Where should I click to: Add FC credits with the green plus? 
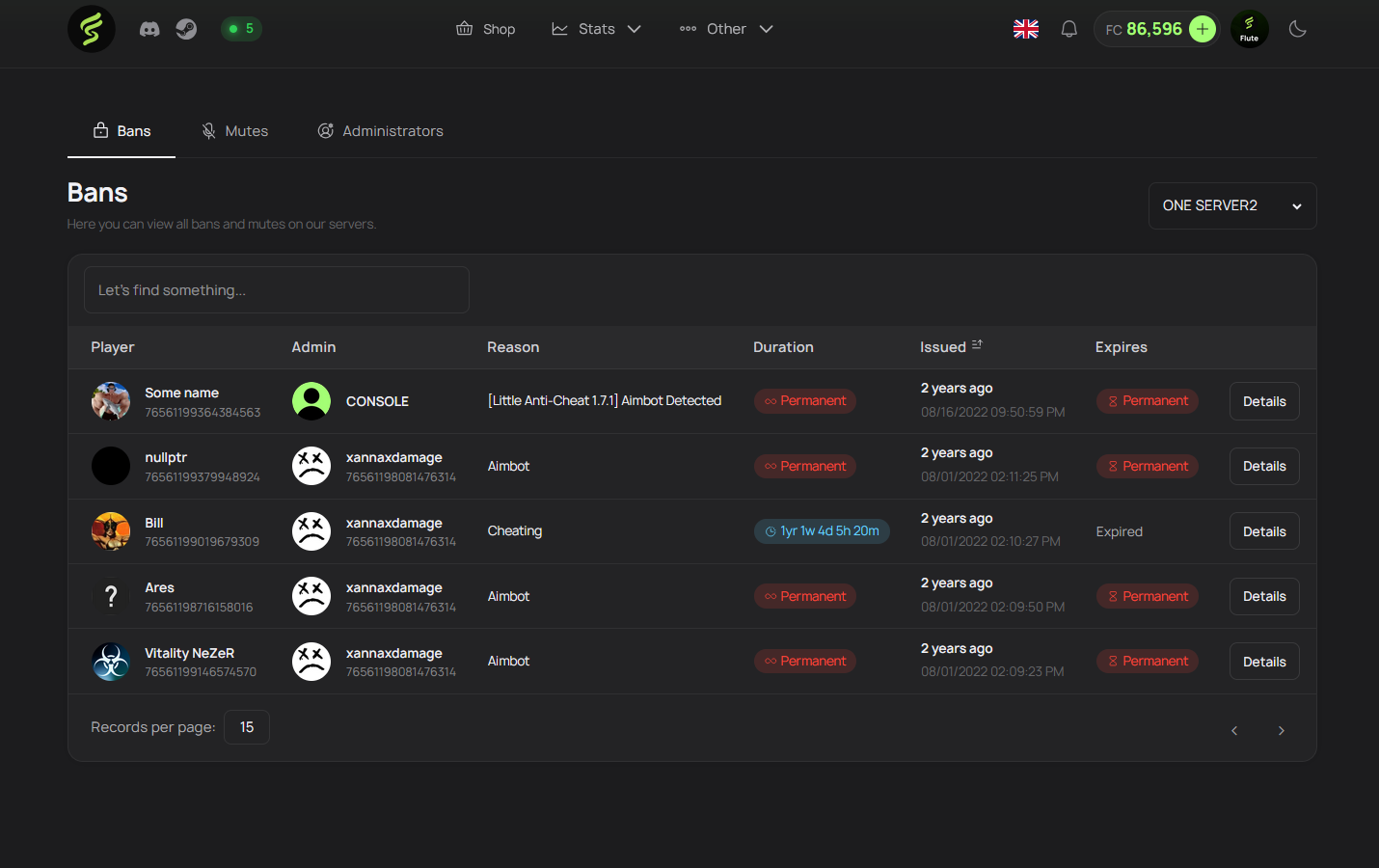click(1202, 28)
